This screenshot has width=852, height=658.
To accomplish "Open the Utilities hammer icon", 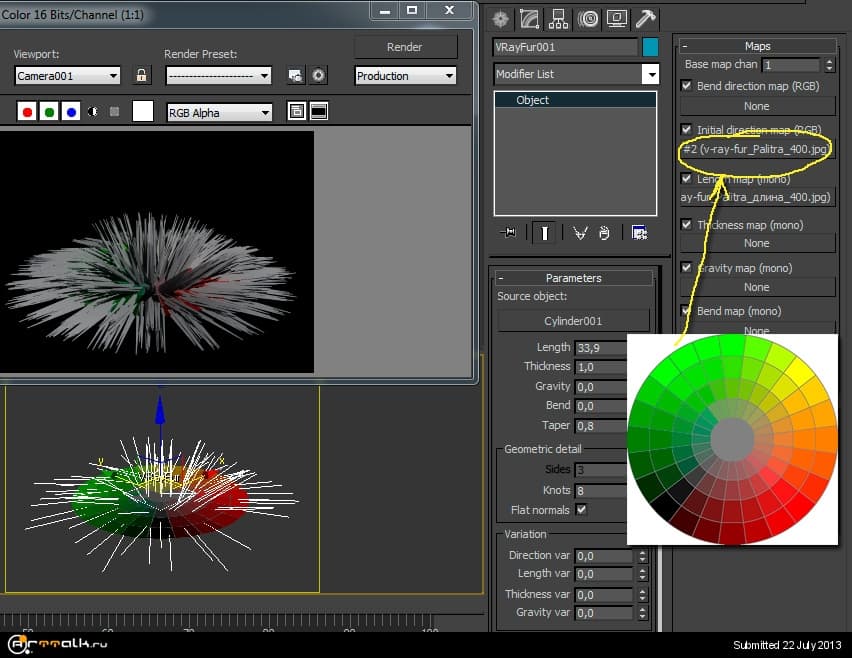I will tap(646, 19).
